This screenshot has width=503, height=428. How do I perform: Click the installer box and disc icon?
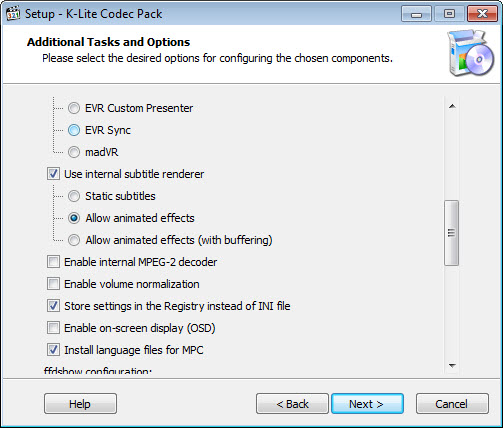[471, 53]
